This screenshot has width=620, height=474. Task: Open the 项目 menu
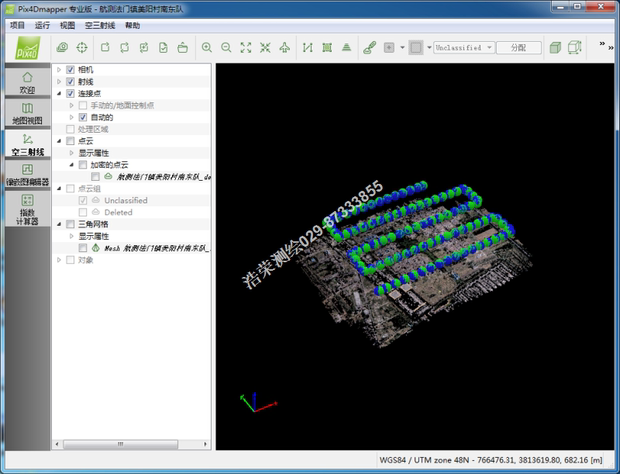[17, 26]
